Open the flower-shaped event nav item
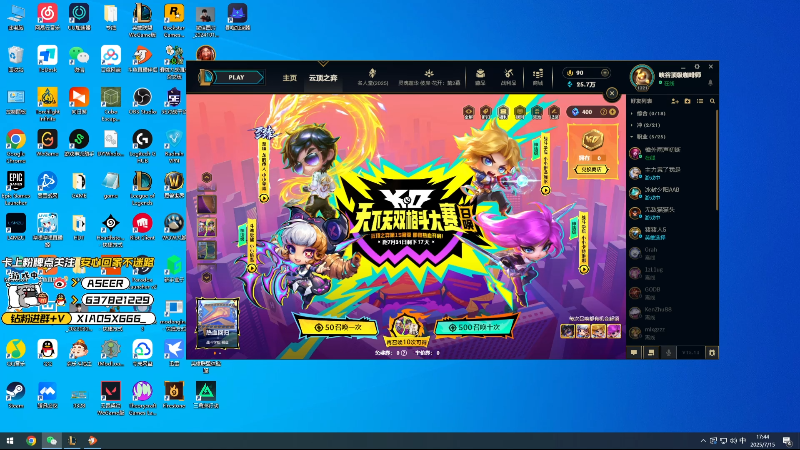This screenshot has height=450, width=800. pyautogui.click(x=429, y=77)
